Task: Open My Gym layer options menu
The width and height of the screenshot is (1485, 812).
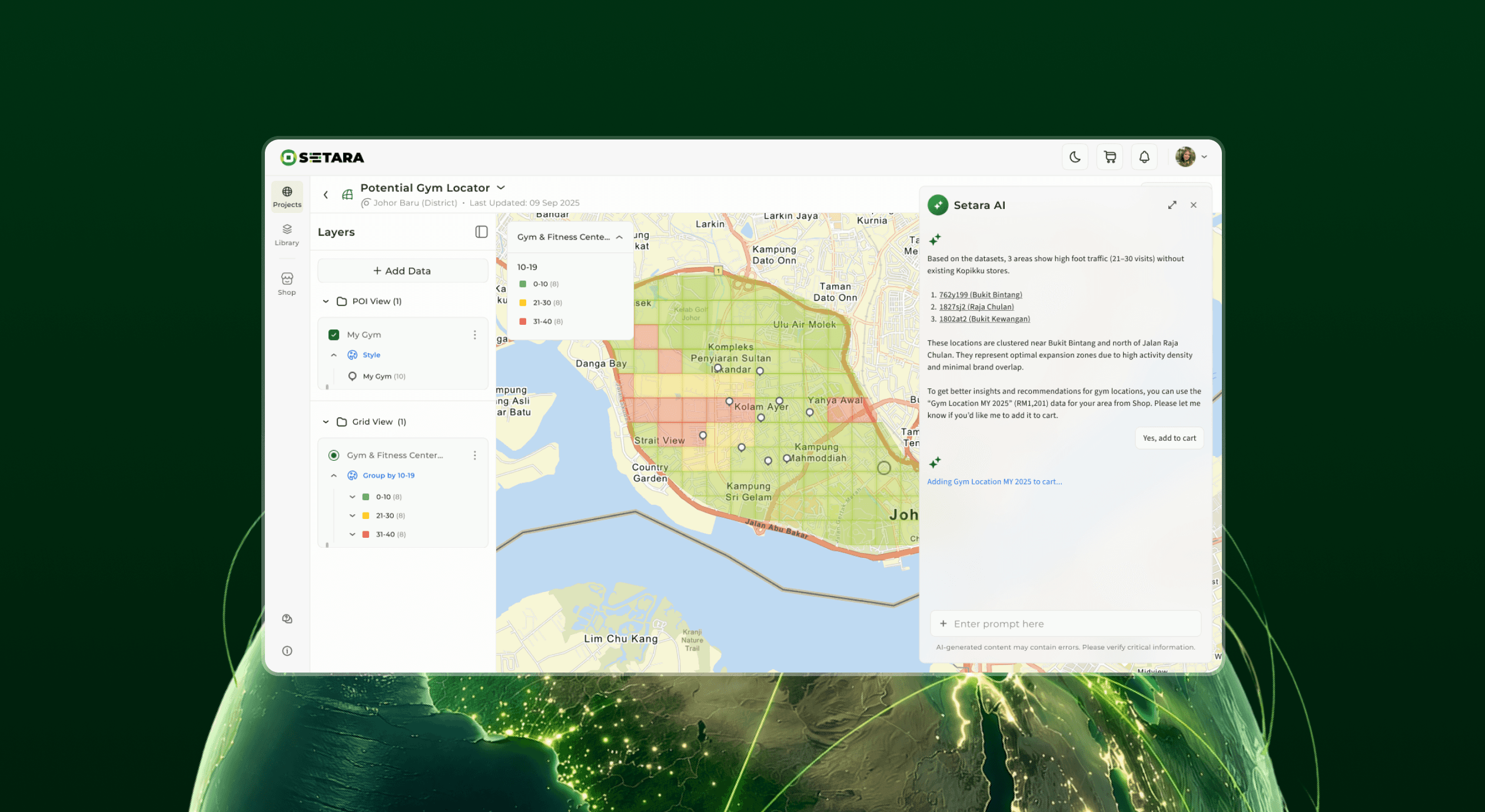Action: (474, 335)
